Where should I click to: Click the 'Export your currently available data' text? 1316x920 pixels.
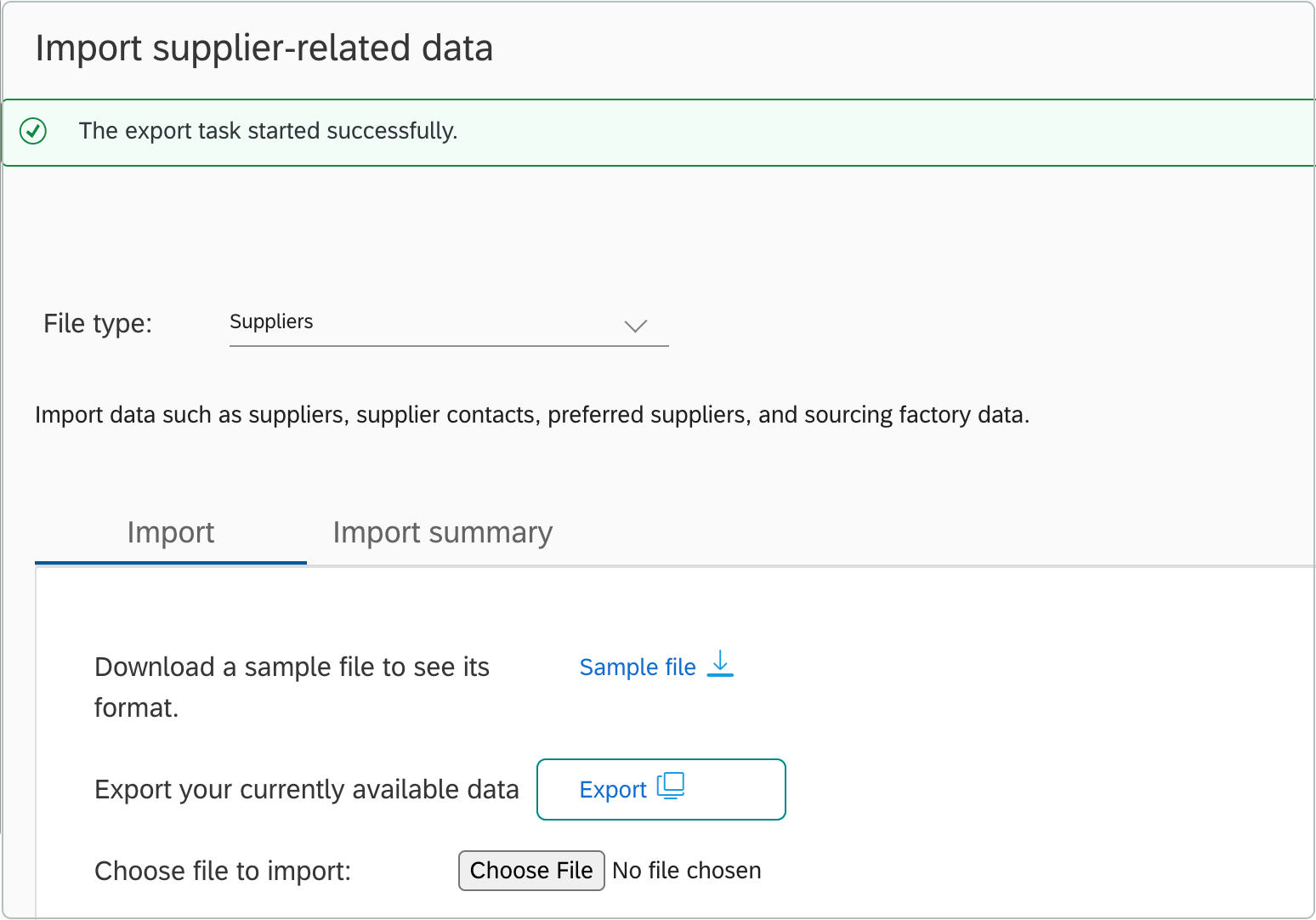307,790
